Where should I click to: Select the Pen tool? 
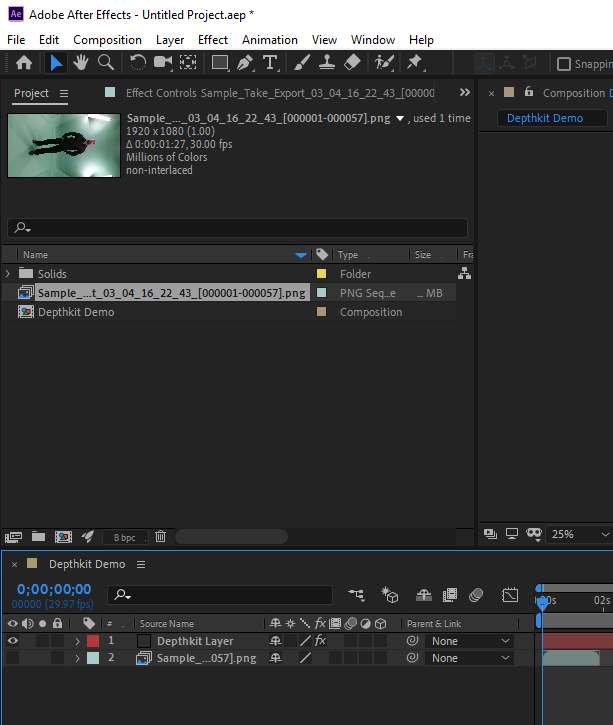point(245,63)
